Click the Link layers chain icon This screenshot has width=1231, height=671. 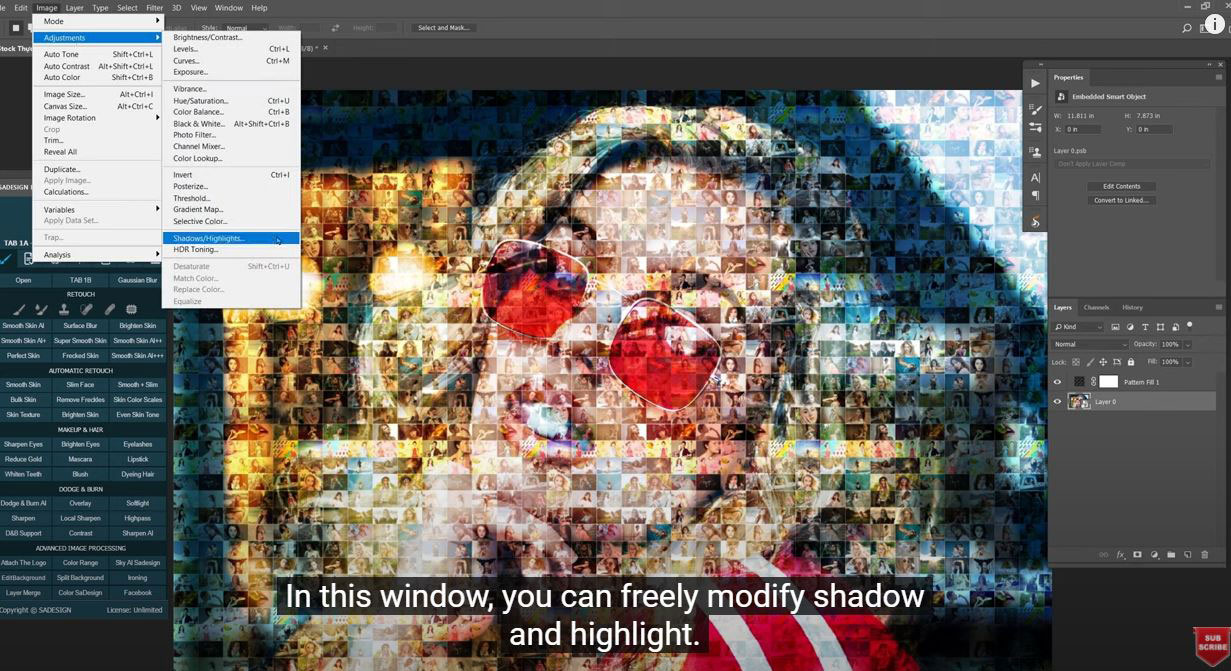[x=1103, y=555]
